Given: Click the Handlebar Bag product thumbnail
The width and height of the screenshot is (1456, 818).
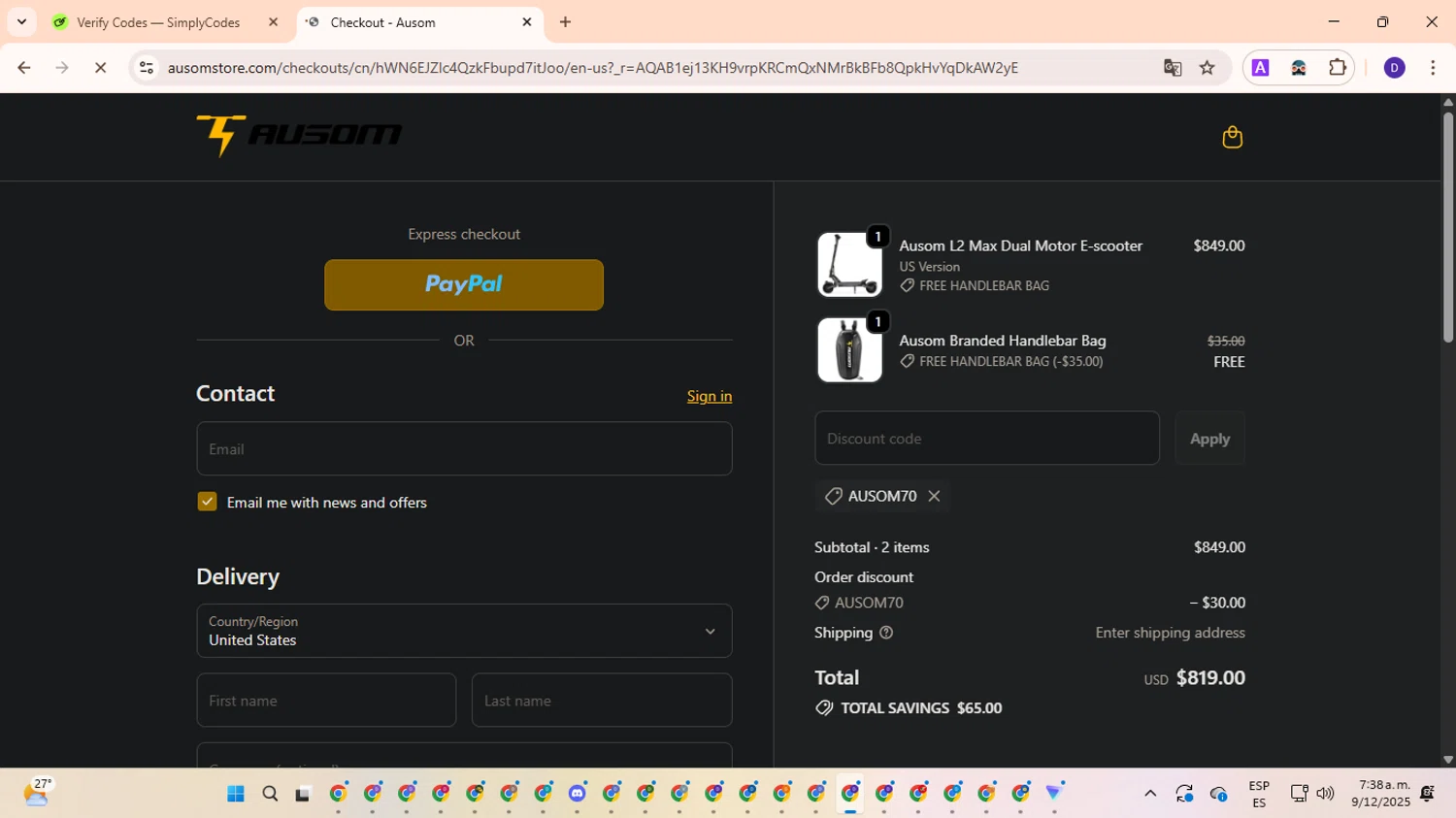Looking at the screenshot, I should pyautogui.click(x=849, y=349).
